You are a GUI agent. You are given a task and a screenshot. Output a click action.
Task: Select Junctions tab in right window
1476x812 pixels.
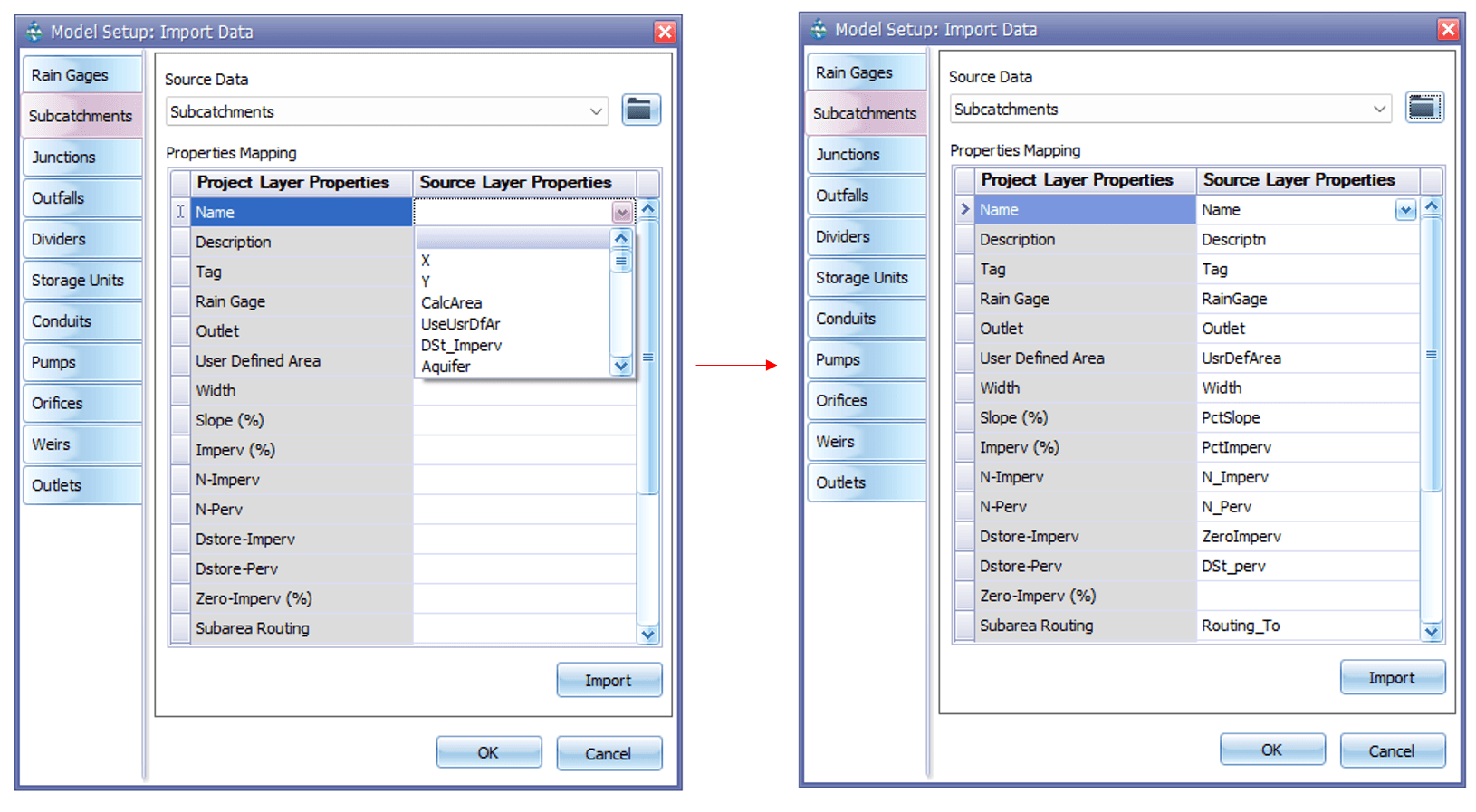pos(867,154)
